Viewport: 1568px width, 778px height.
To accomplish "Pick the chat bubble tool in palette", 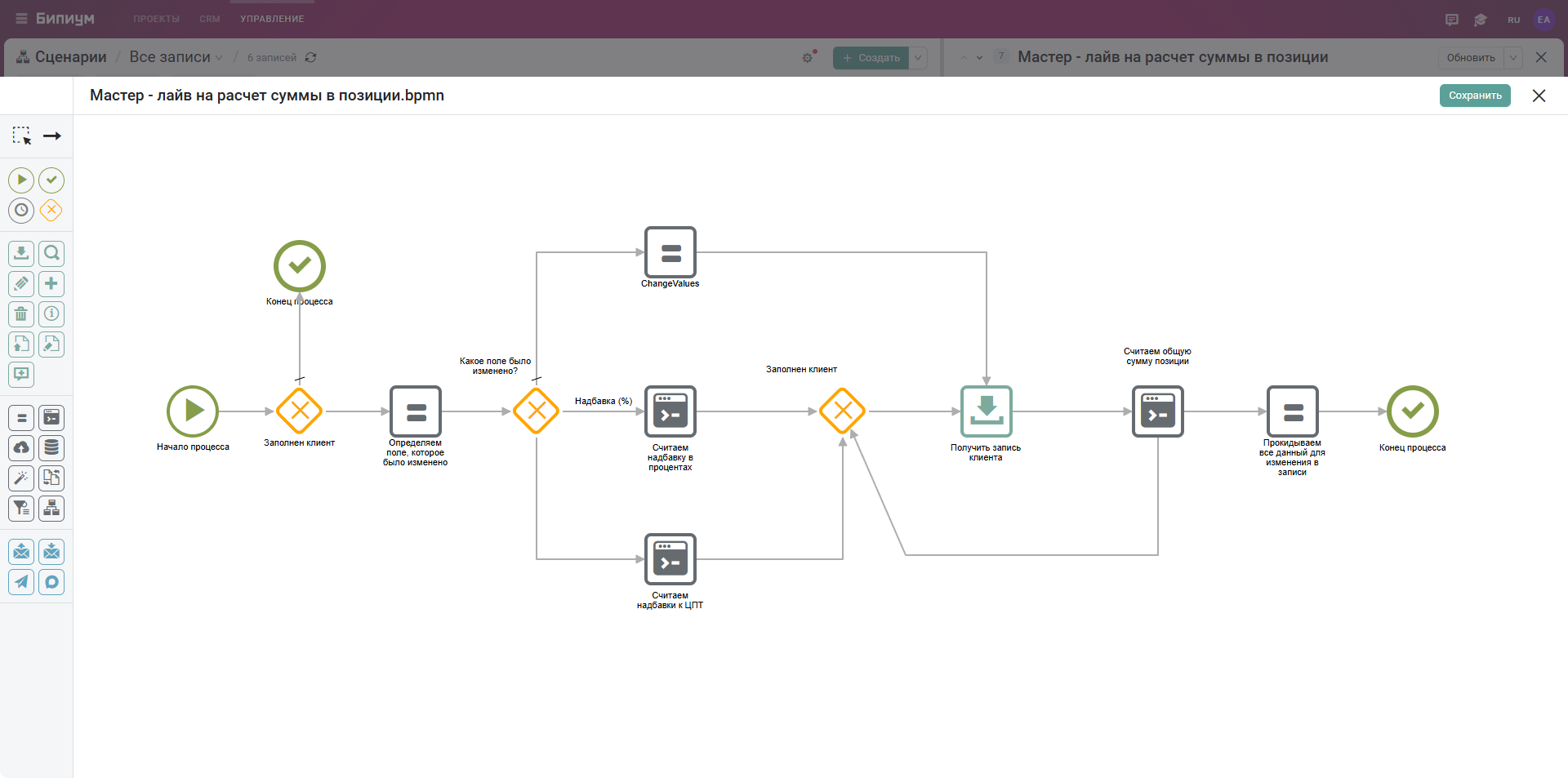I will 51,582.
